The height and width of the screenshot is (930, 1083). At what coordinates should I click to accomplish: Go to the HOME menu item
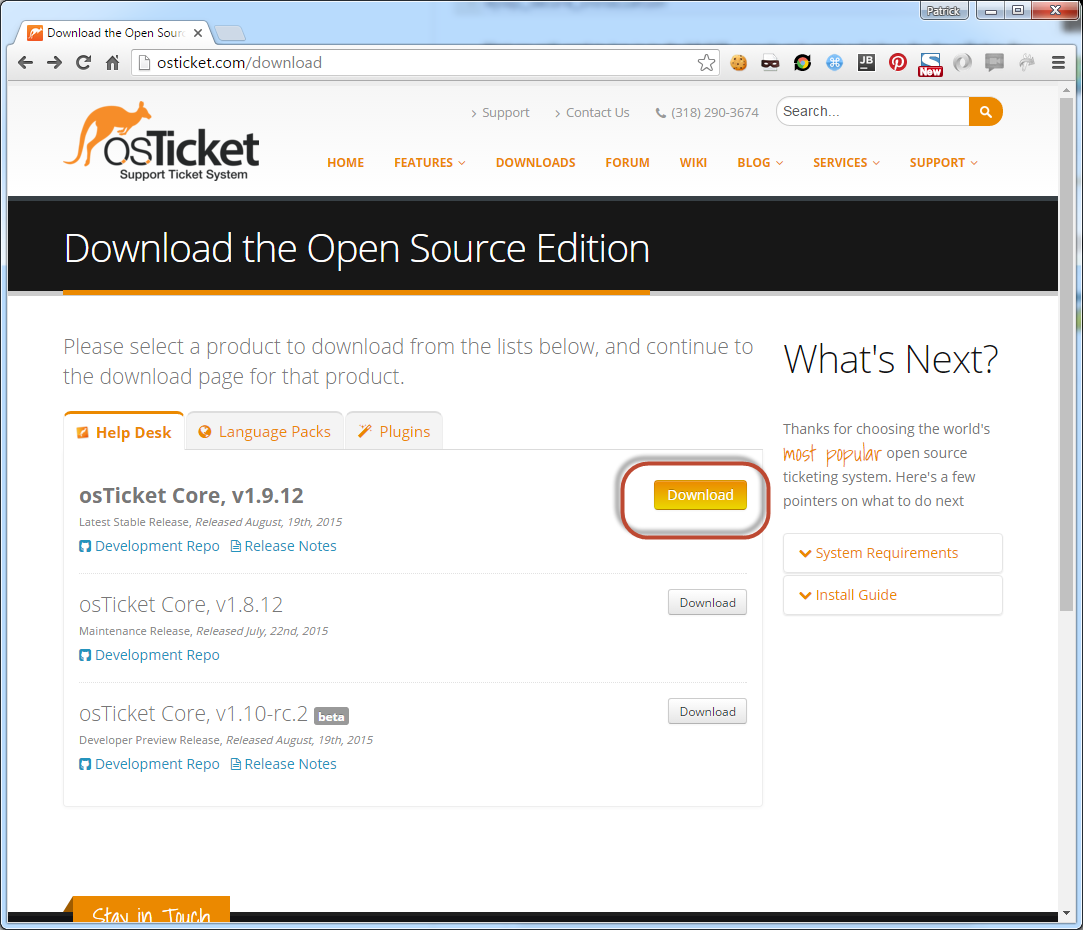(345, 162)
